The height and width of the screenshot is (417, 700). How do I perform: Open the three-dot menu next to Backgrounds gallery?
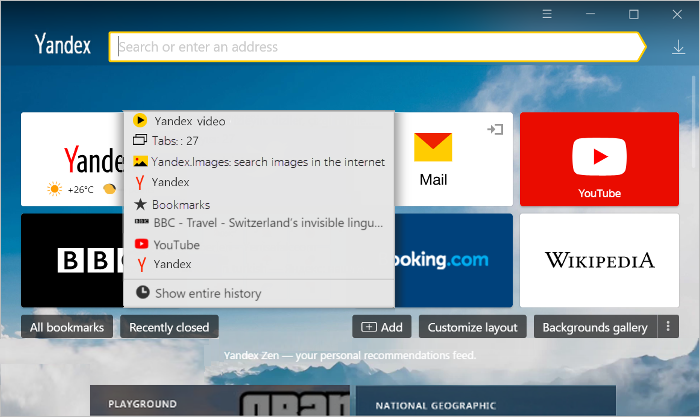click(668, 327)
